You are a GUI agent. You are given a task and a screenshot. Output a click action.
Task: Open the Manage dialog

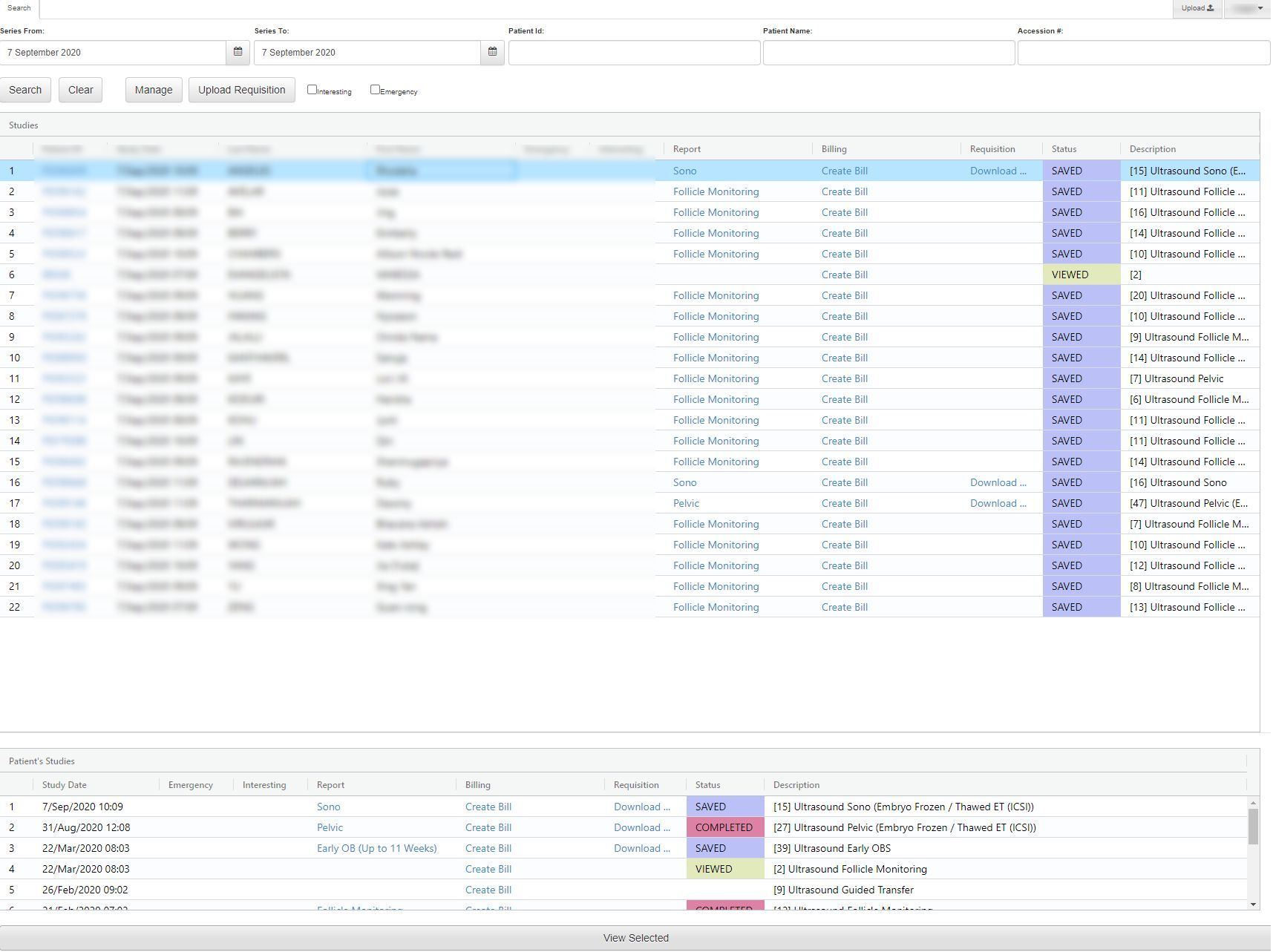point(153,89)
